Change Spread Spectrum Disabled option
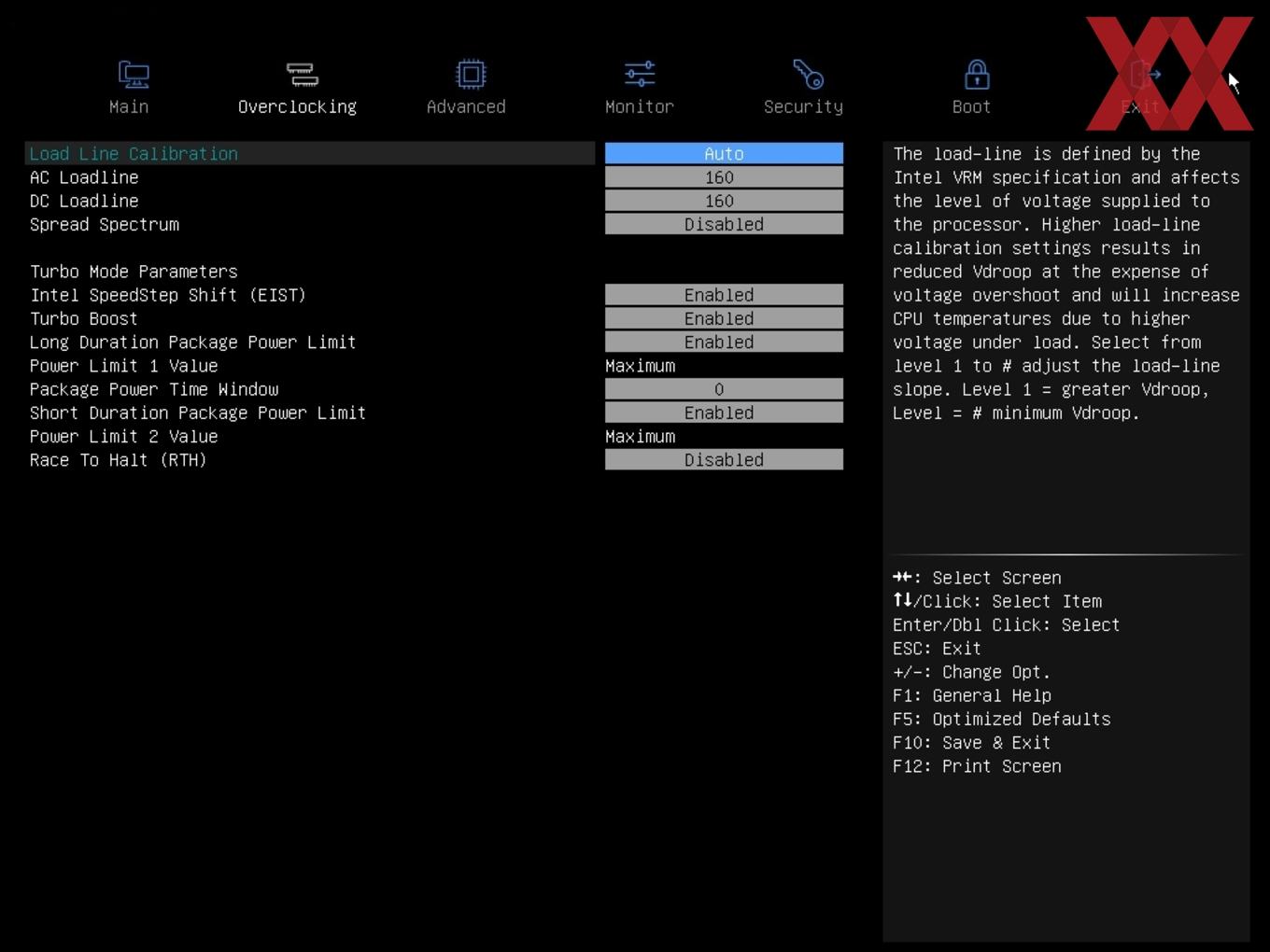Viewport: 1270px width, 952px height. 724,224
